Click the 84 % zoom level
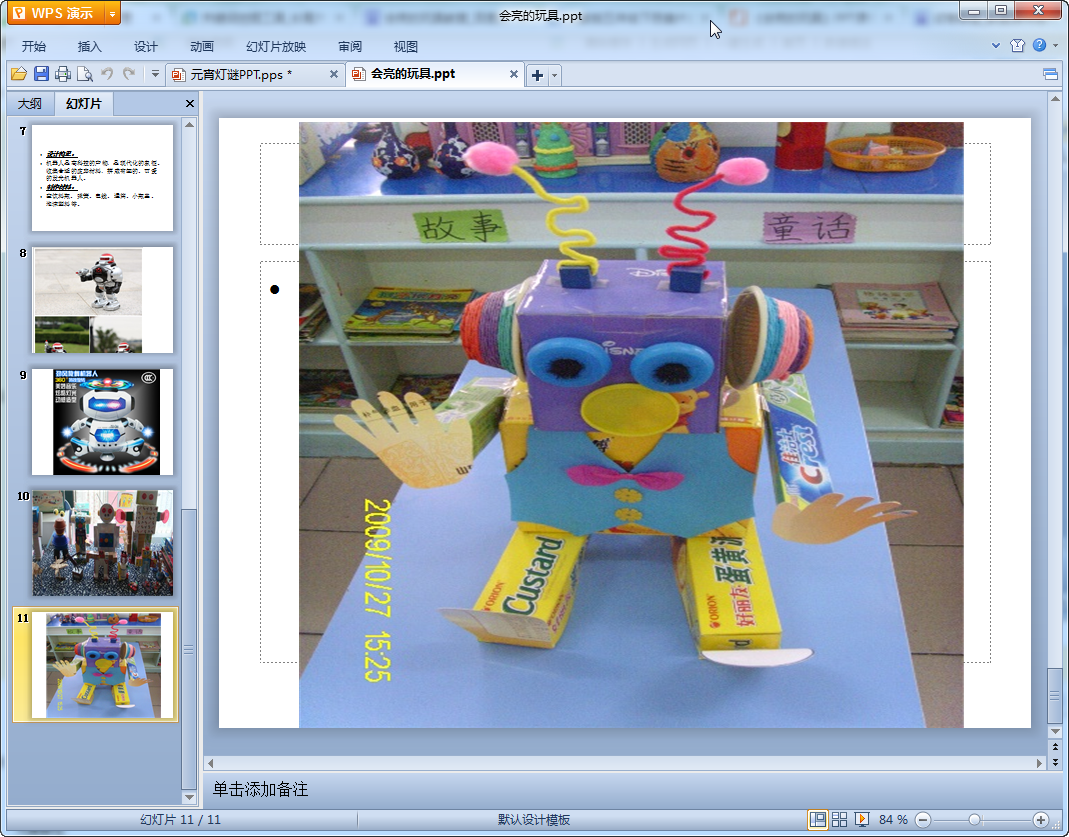Image resolution: width=1069 pixels, height=837 pixels. coord(893,819)
